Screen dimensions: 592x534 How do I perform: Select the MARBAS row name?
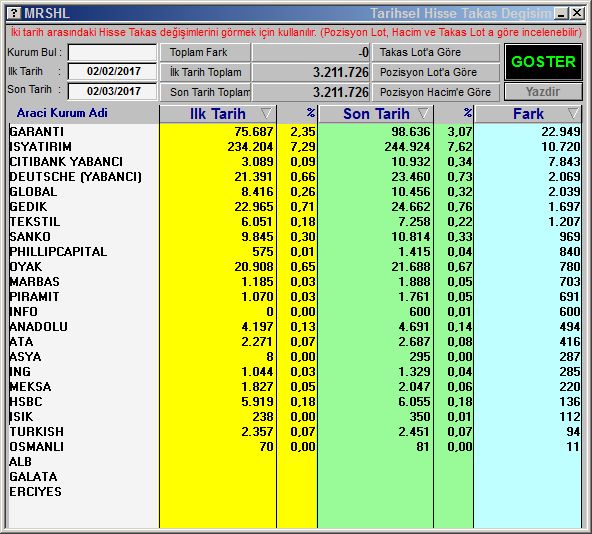tap(34, 282)
